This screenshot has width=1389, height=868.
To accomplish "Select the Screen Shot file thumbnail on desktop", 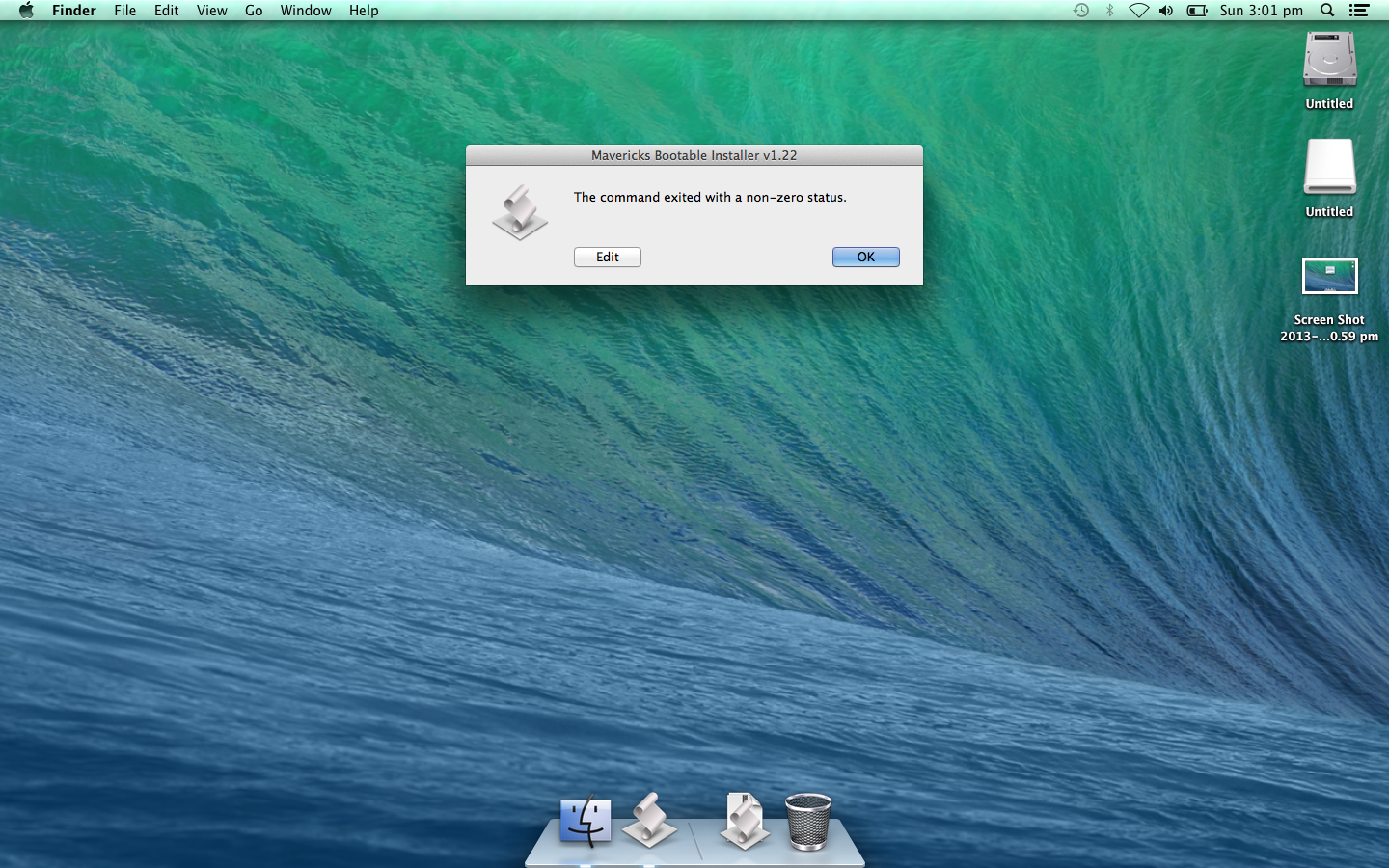I will click(1329, 276).
